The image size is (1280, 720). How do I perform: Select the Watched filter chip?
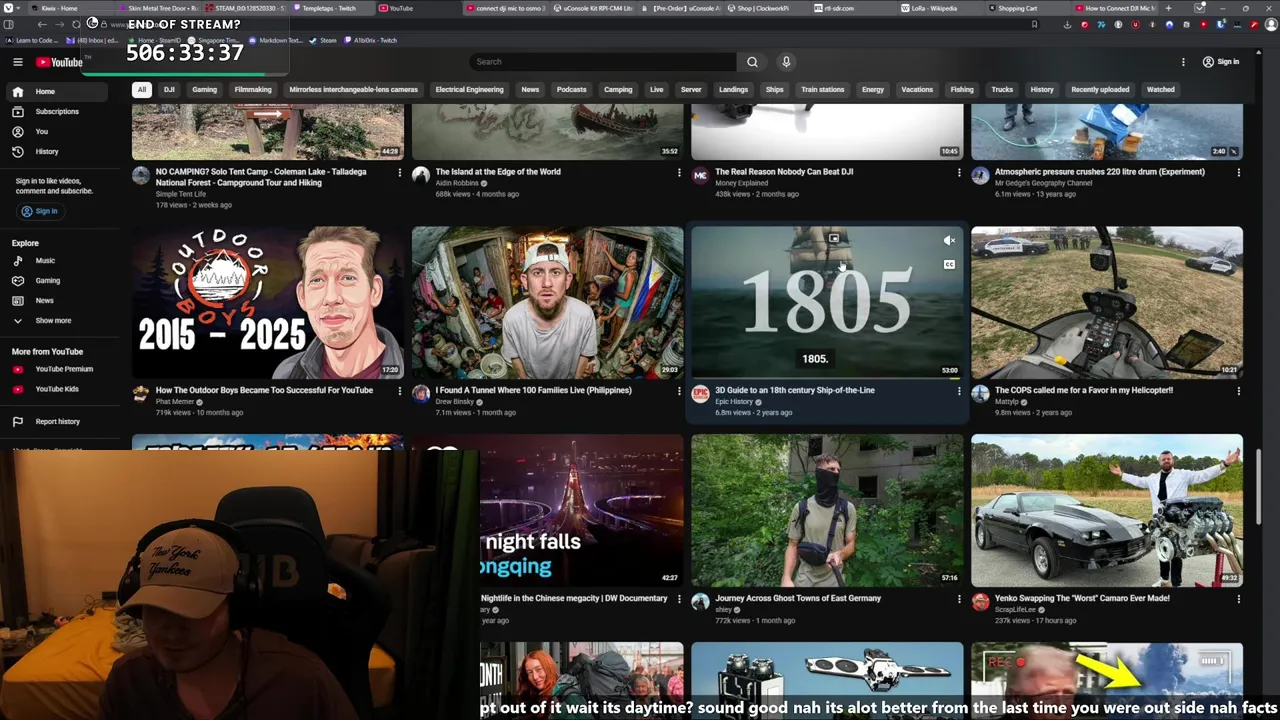pyautogui.click(x=1160, y=90)
